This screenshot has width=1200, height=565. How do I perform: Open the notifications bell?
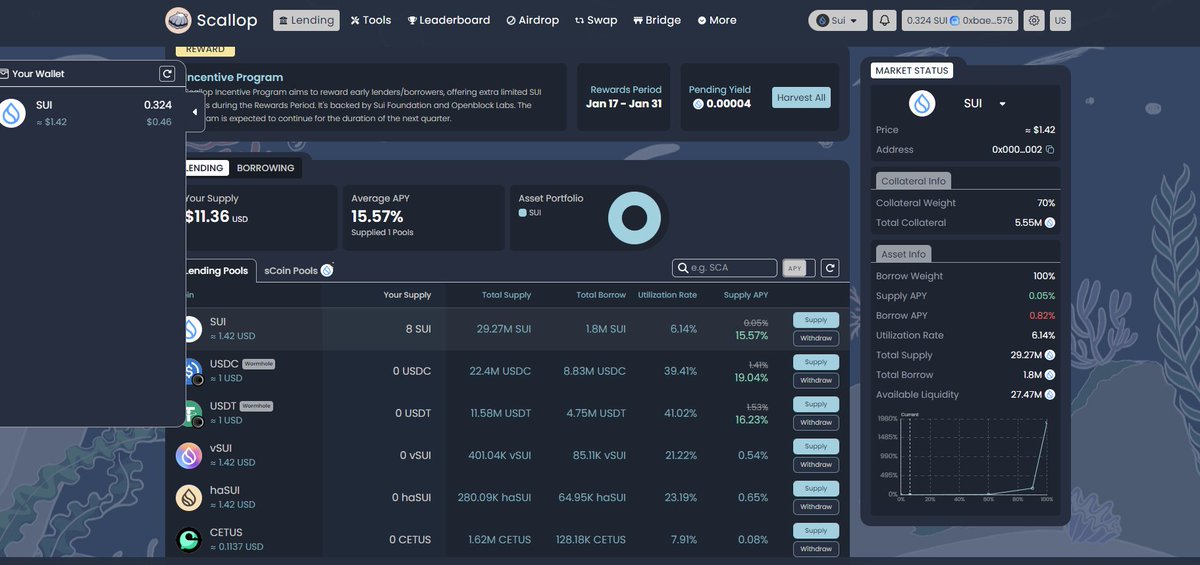coord(884,20)
